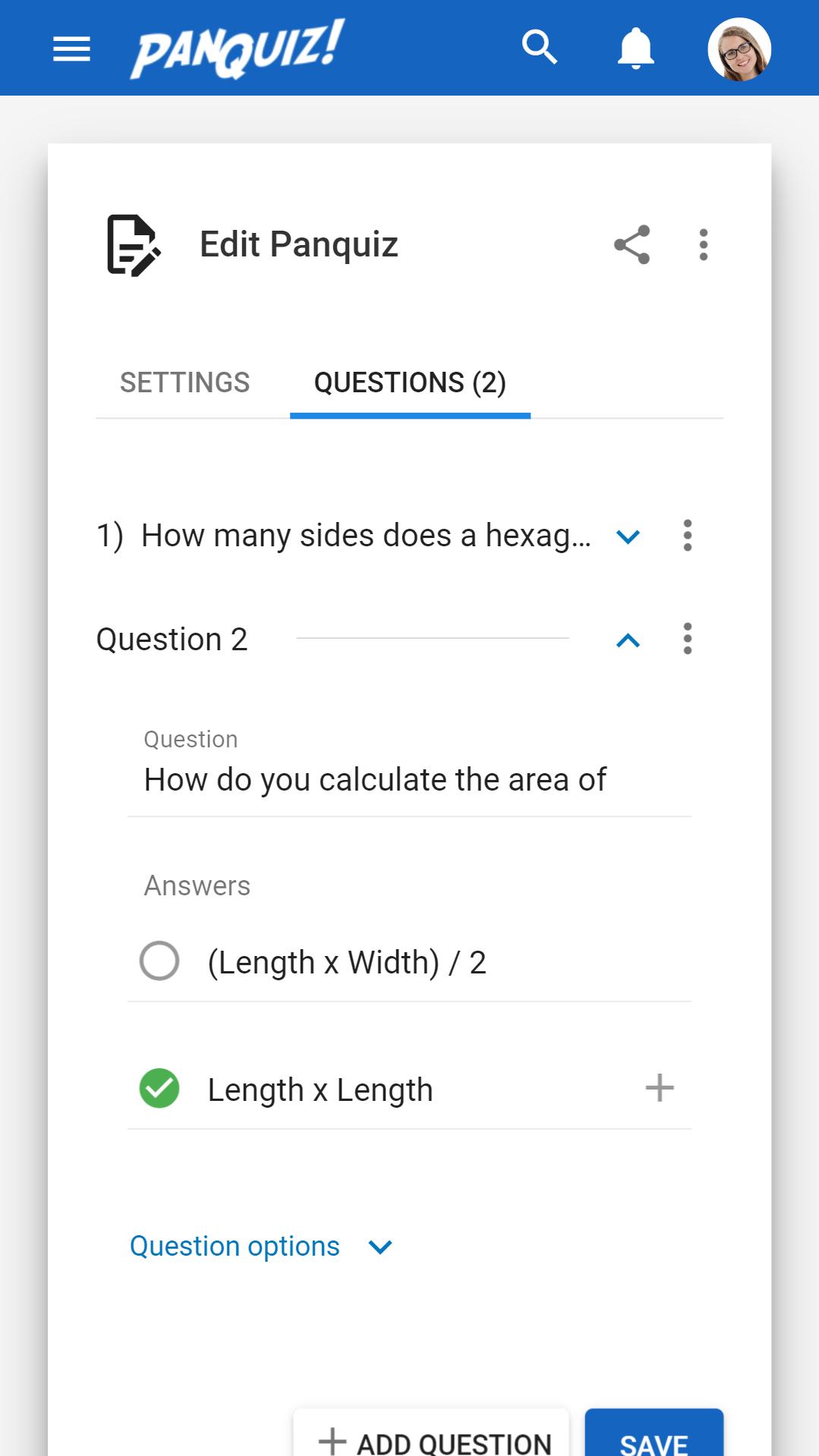
Task: Click the Save button
Action: tap(654, 1438)
